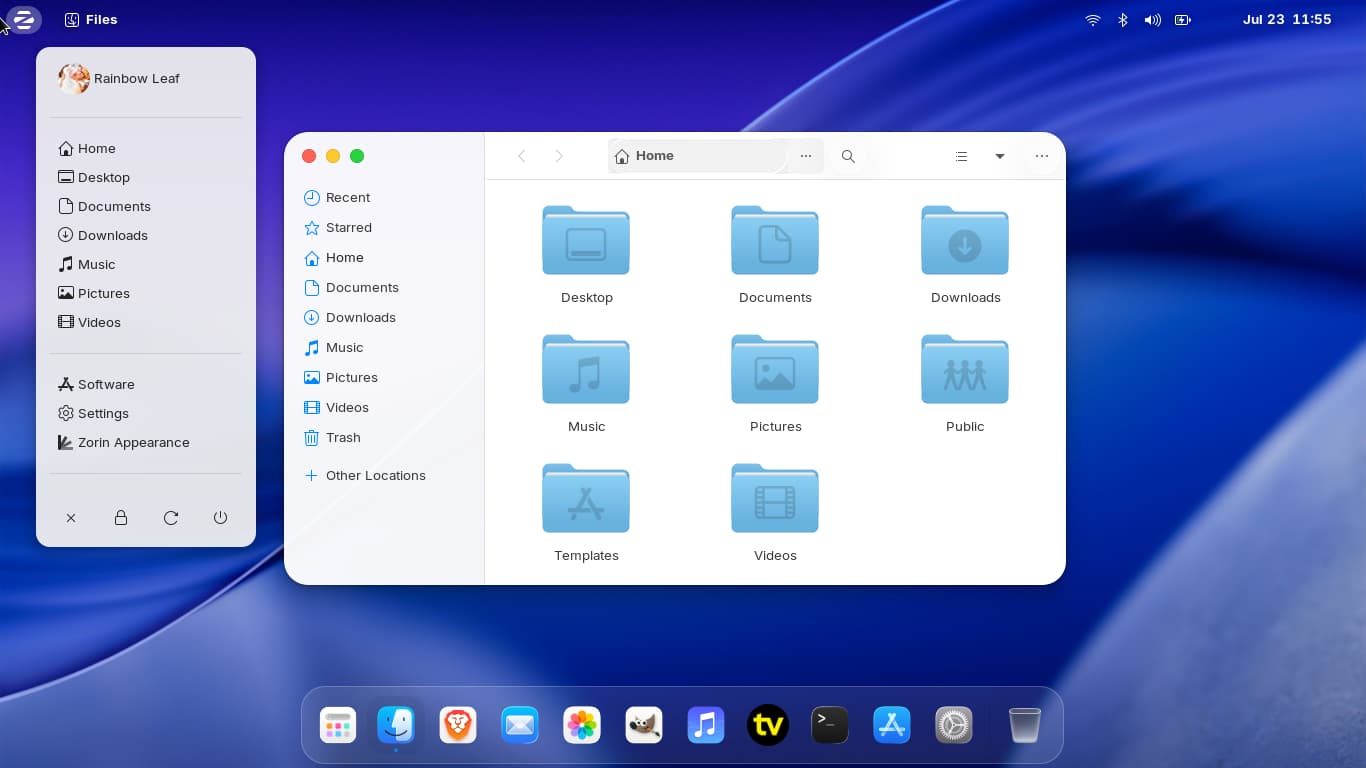Viewport: 1366px width, 768px height.
Task: Select the Documents folder icon
Action: [x=775, y=240]
